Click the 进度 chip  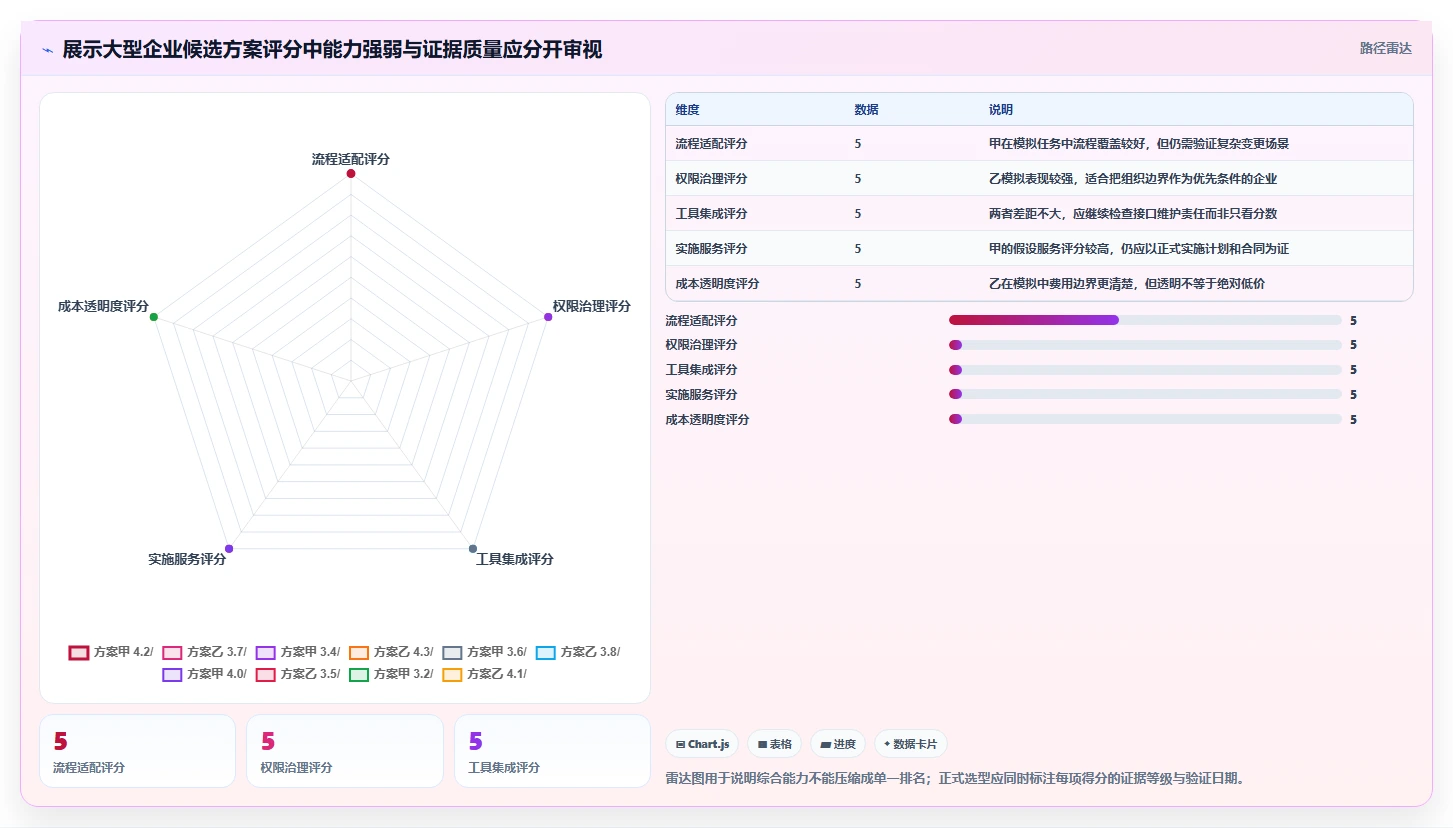pyautogui.click(x=838, y=744)
